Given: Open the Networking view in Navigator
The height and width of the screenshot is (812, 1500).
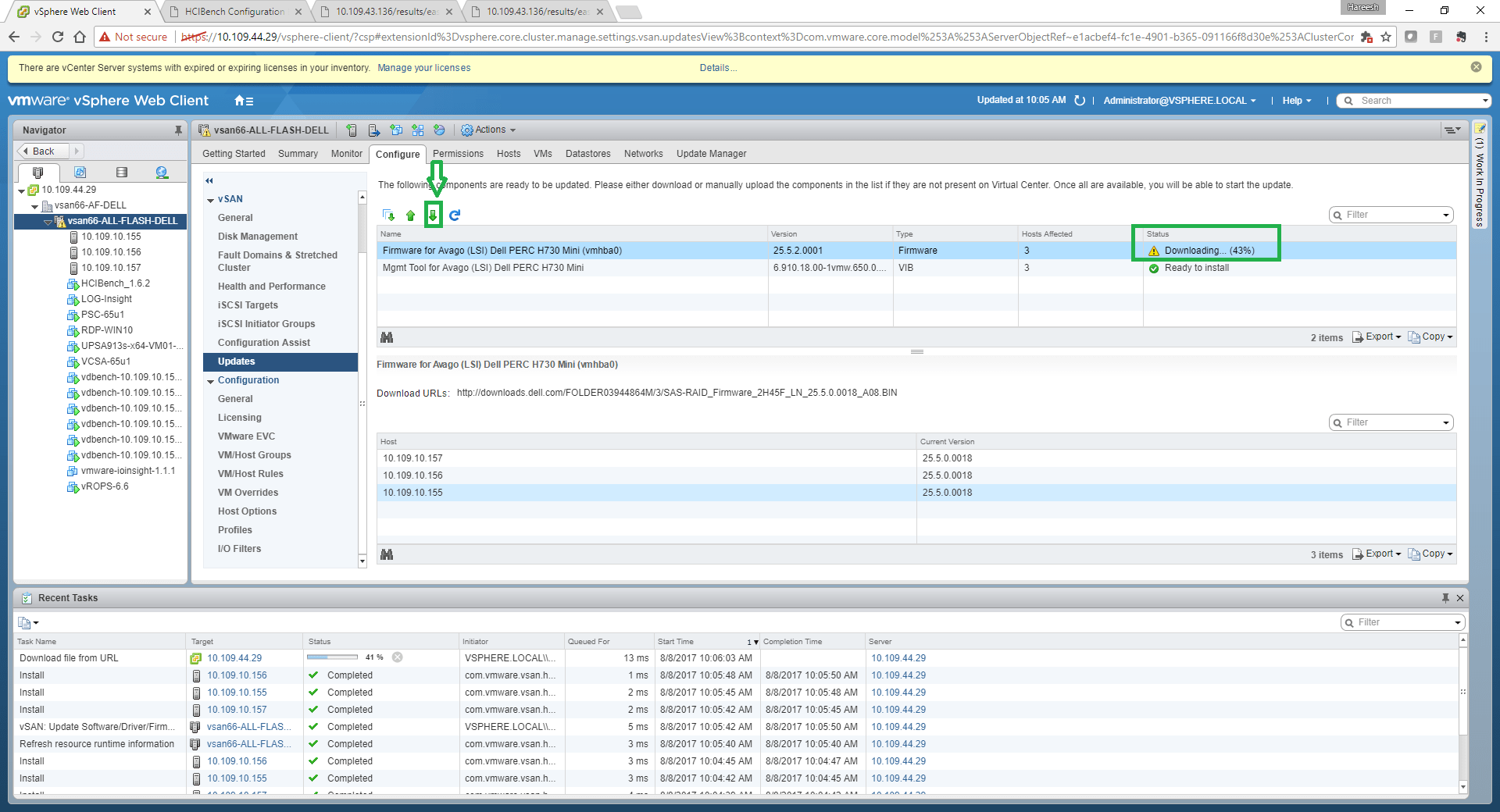Looking at the screenshot, I should point(162,173).
